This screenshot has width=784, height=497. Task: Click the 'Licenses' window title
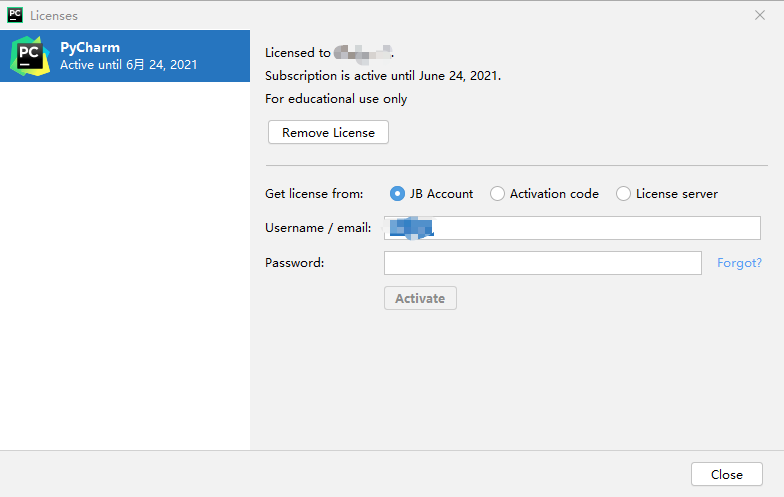(54, 16)
